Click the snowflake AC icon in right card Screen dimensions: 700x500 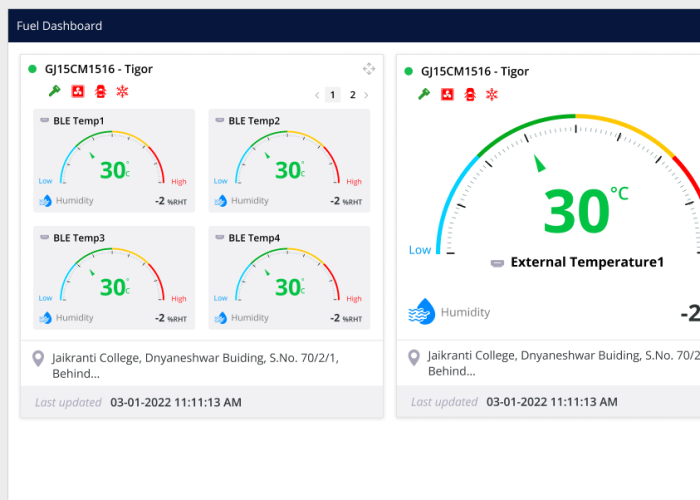click(x=491, y=95)
